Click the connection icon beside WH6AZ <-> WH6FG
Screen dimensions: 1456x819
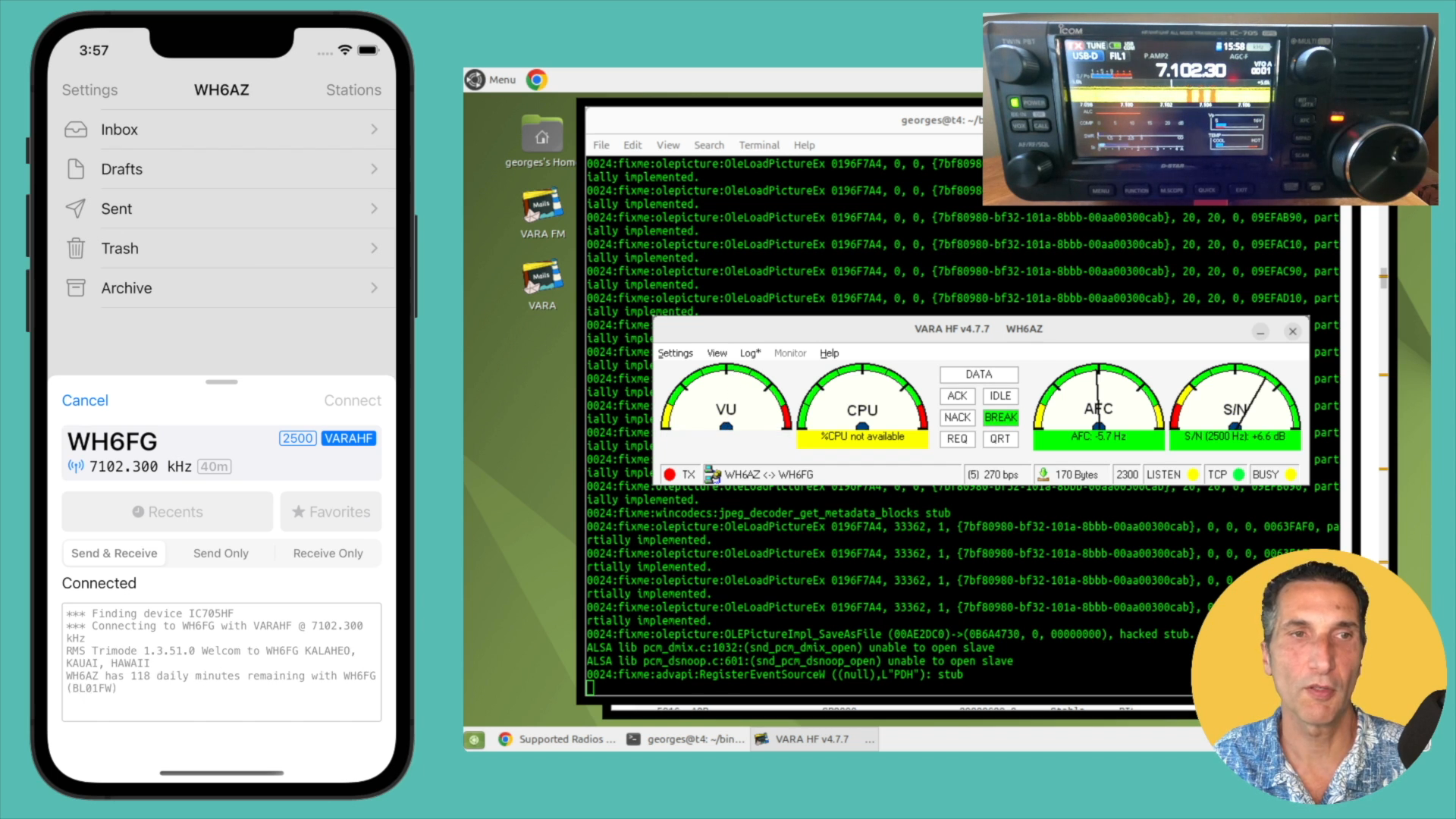tap(712, 475)
